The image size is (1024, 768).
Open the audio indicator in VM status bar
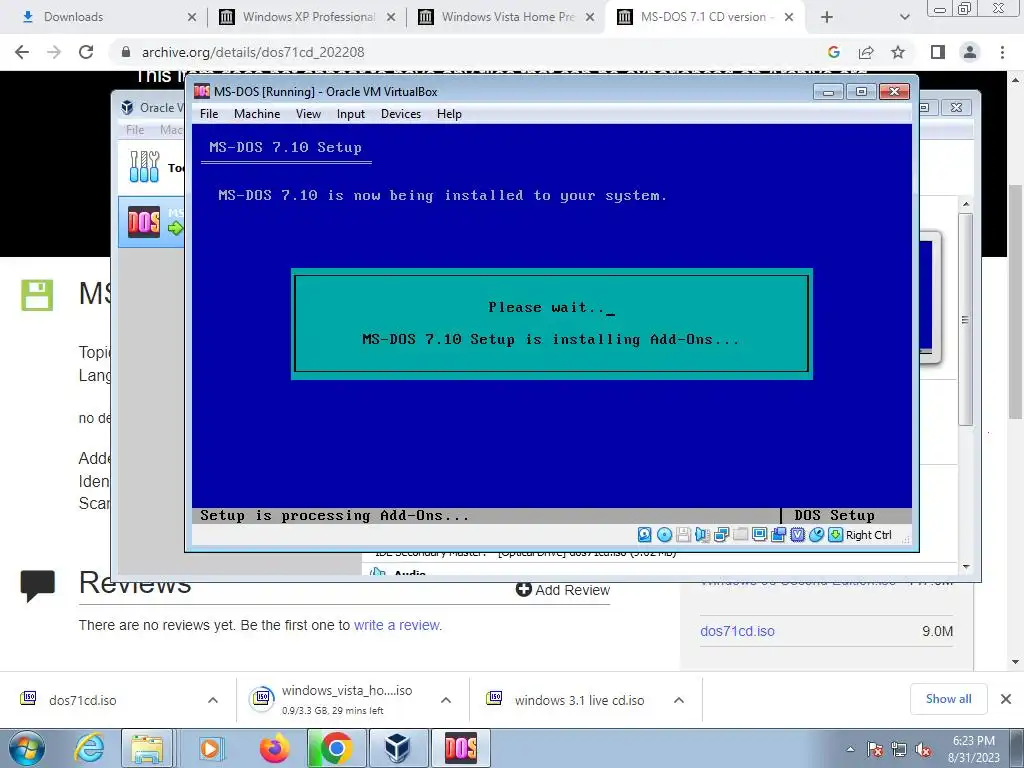(702, 535)
